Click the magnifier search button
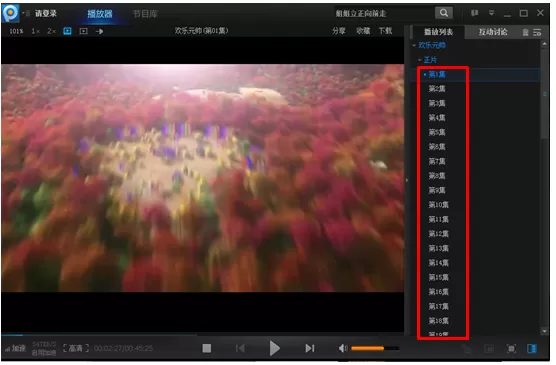 [x=444, y=13]
